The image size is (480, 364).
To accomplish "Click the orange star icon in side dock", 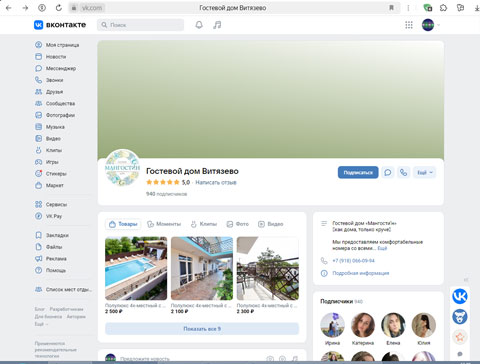I will (460, 337).
